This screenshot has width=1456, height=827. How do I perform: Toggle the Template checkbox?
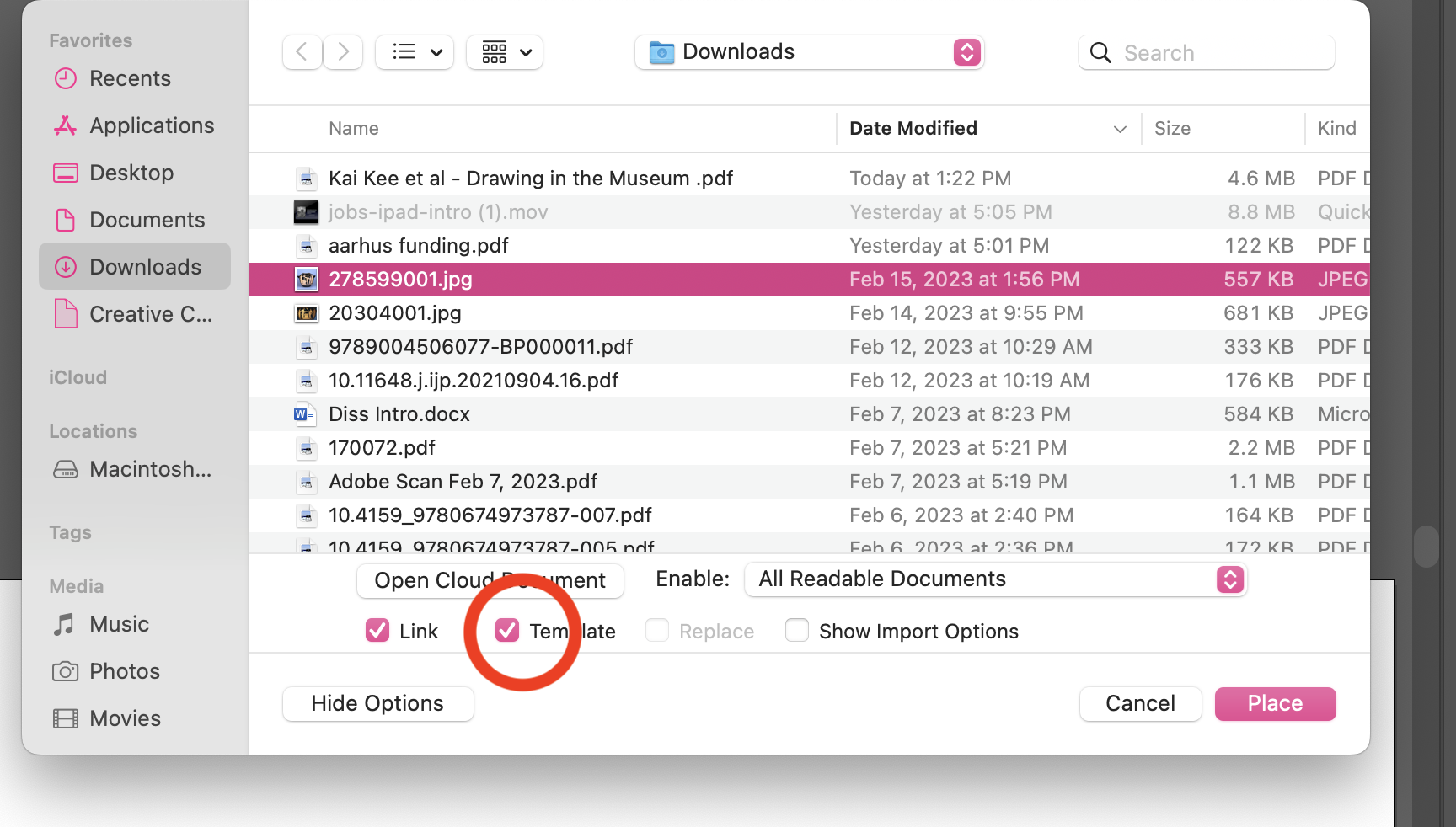(x=507, y=631)
